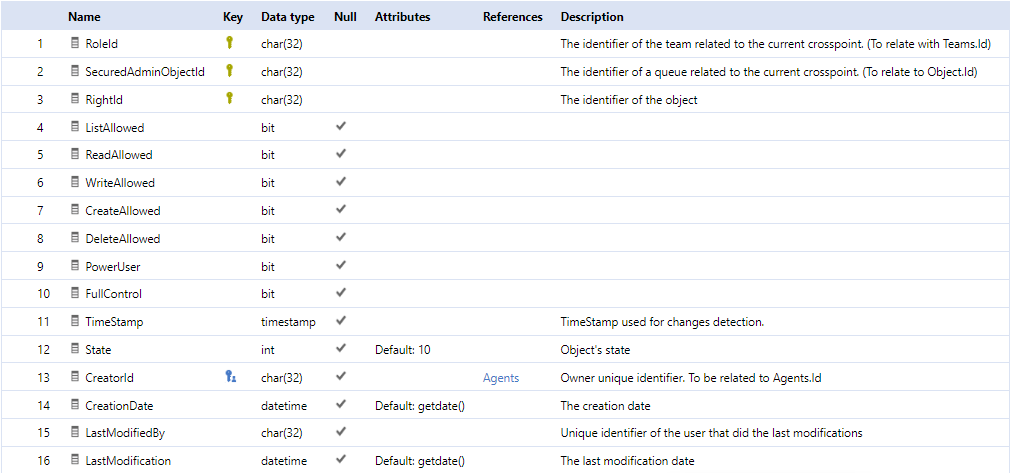Click the column icon next to PowerUser
This screenshot has width=1011, height=473.
pos(75,266)
